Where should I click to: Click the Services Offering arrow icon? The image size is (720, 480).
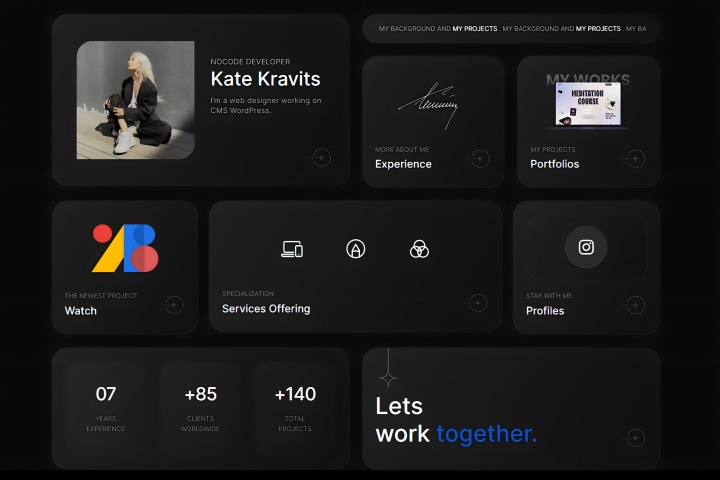pos(478,303)
